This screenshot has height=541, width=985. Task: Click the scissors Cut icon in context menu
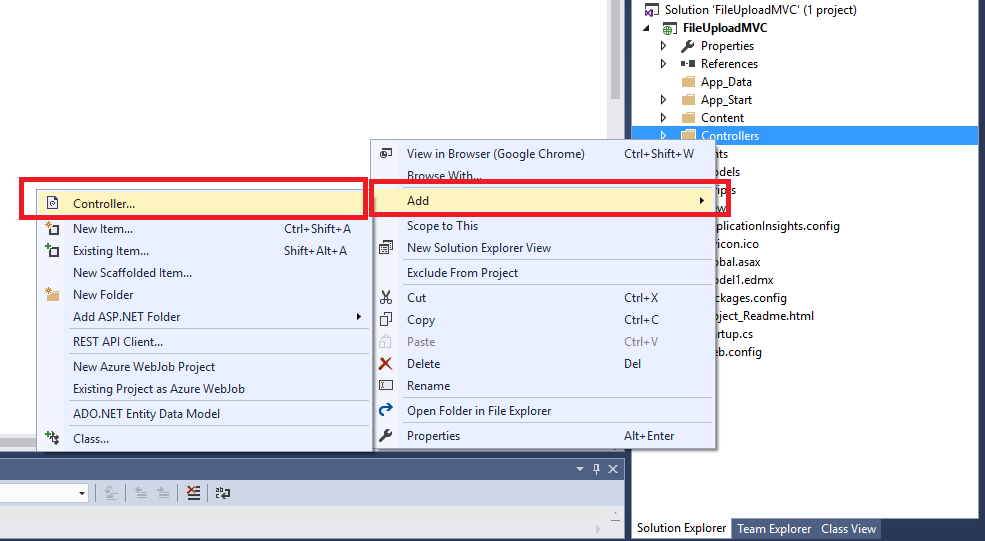point(386,298)
